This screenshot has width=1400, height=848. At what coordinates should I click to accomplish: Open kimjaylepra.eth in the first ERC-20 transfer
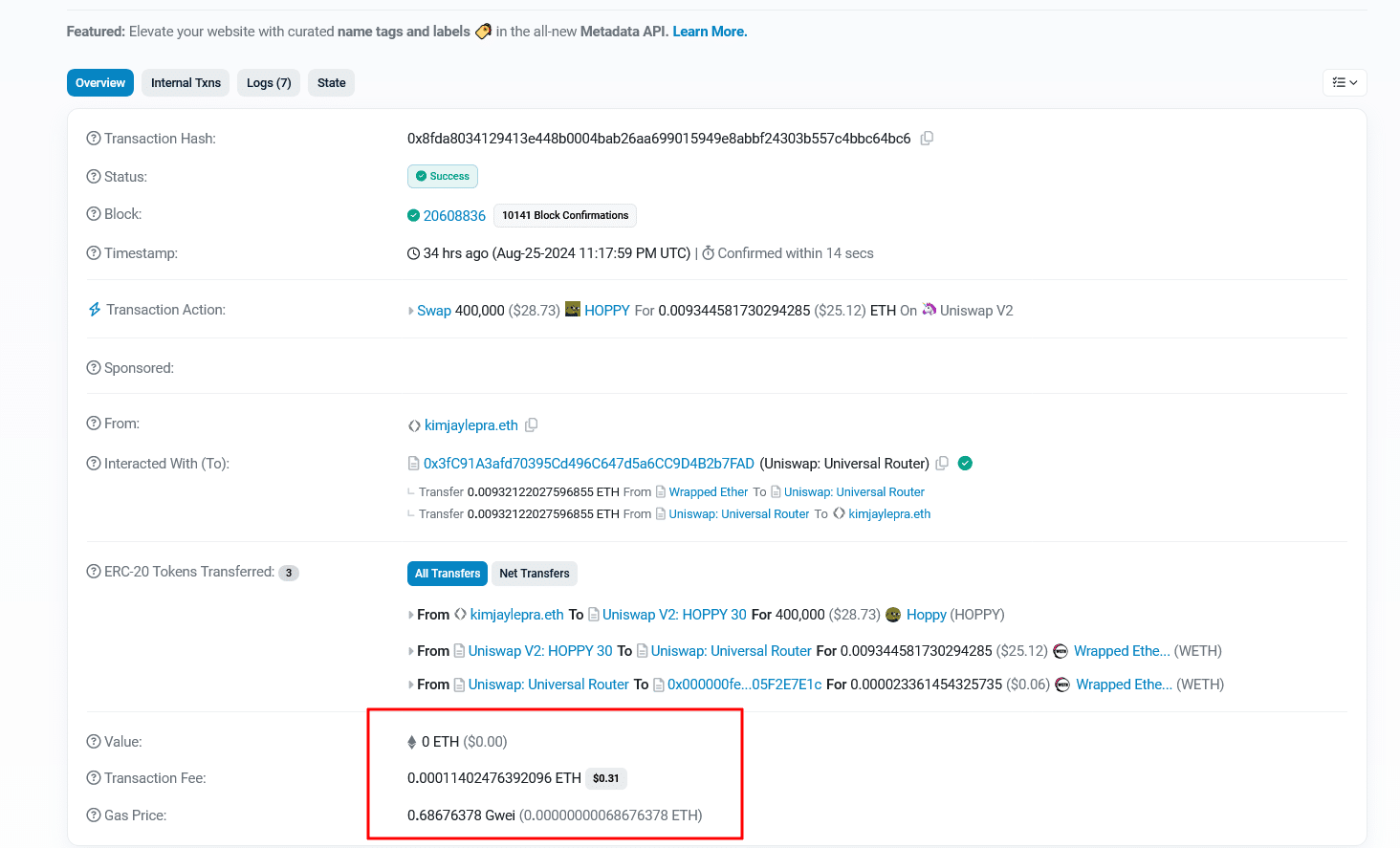(517, 615)
